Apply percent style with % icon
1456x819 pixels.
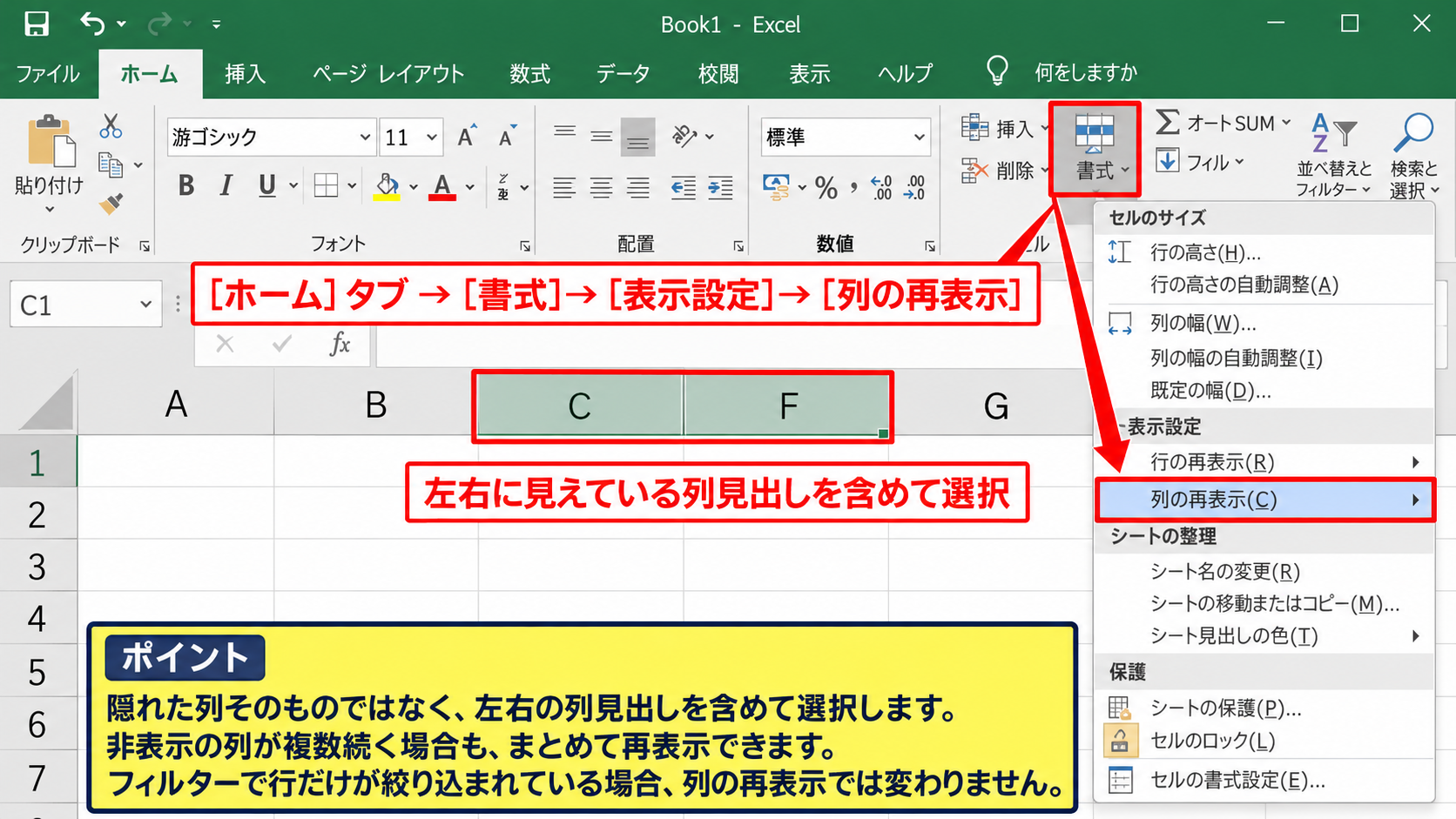tap(826, 187)
